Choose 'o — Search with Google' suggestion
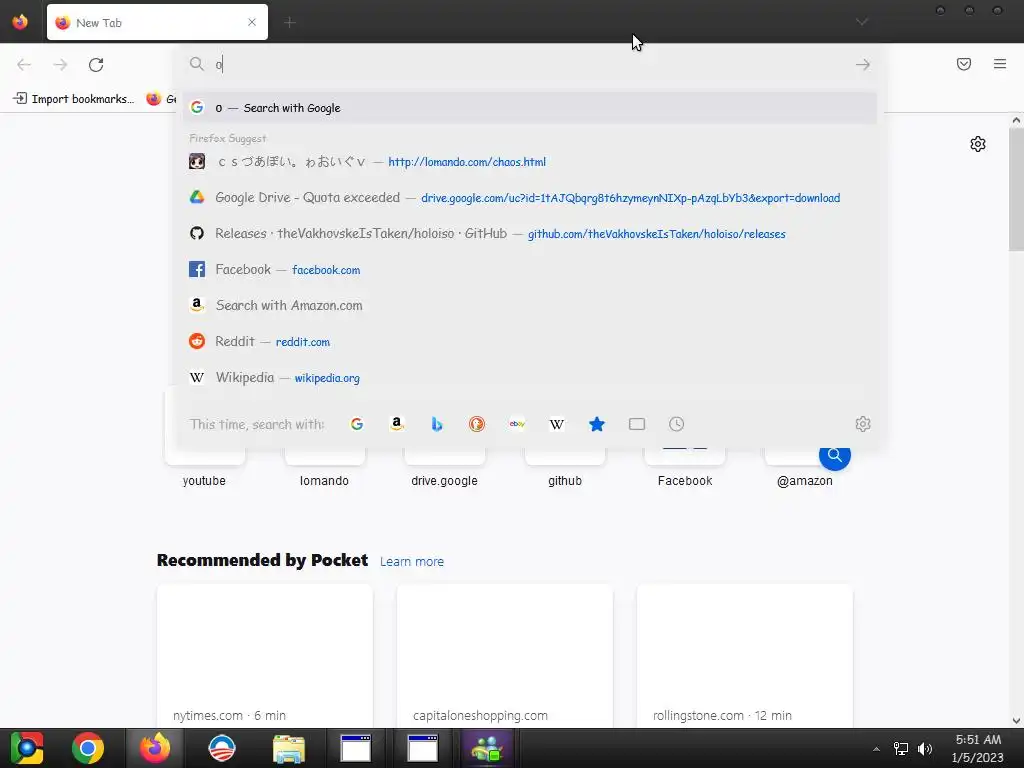The image size is (1024, 768). pos(530,108)
